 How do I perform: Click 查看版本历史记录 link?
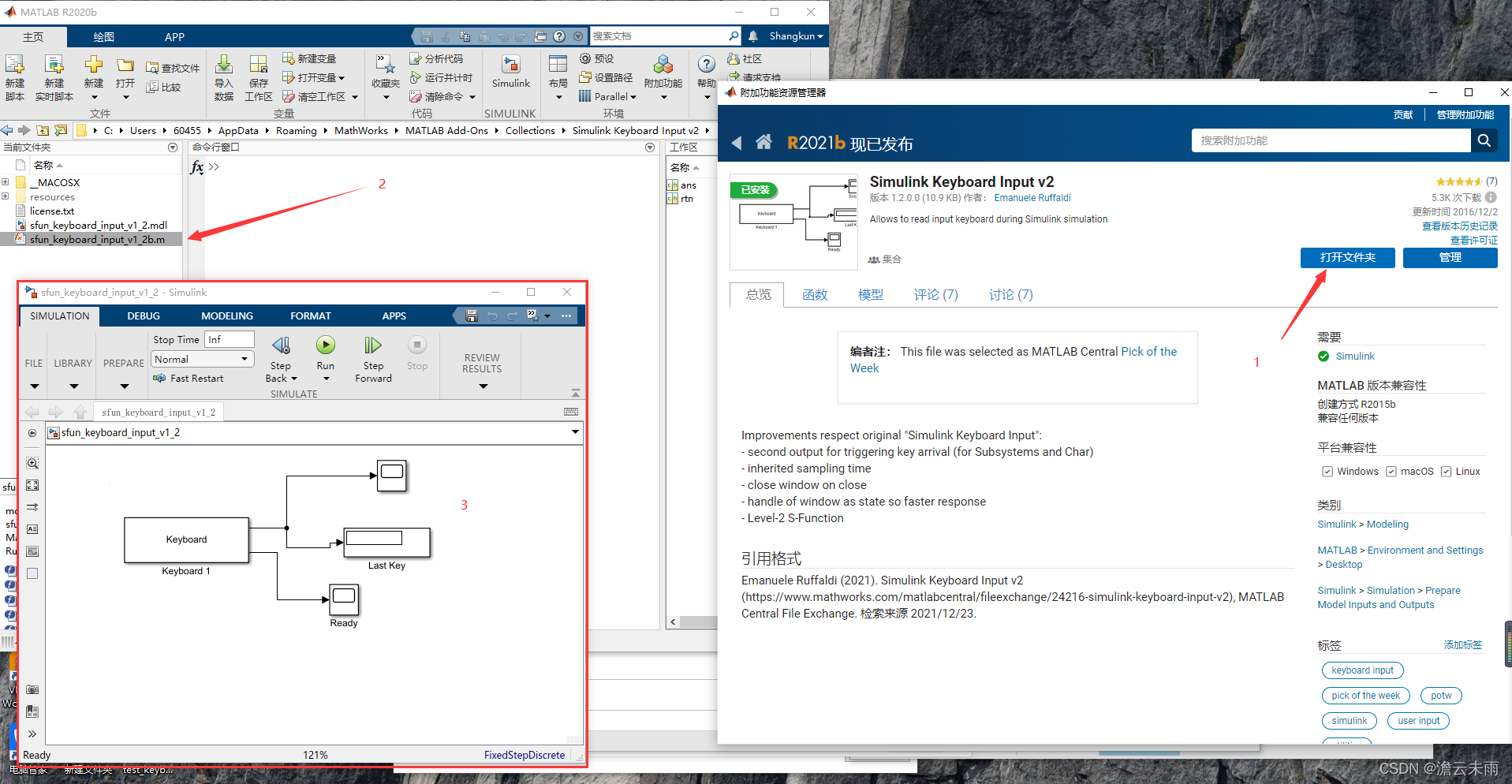pyautogui.click(x=1459, y=226)
